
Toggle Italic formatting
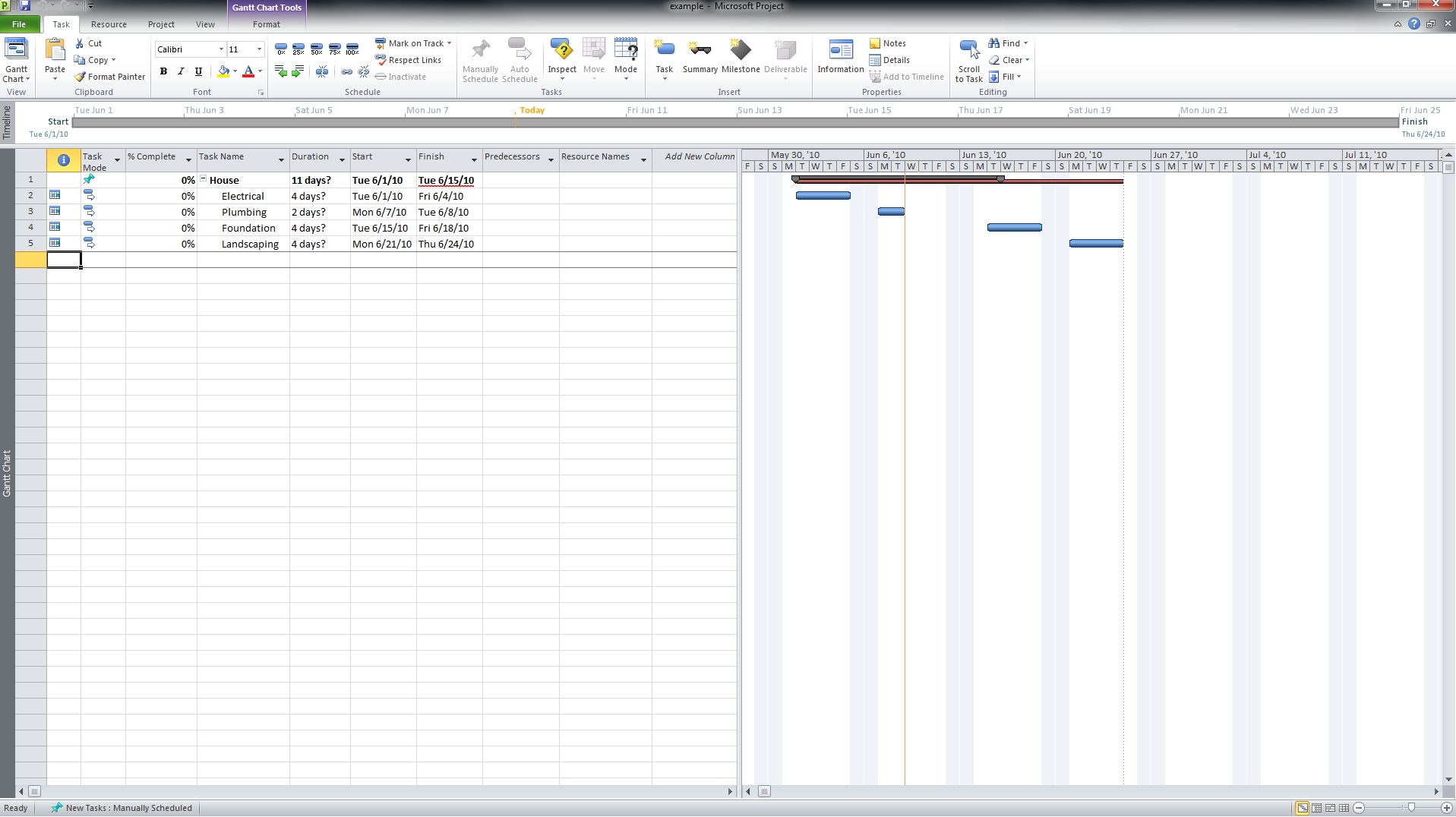pos(181,71)
